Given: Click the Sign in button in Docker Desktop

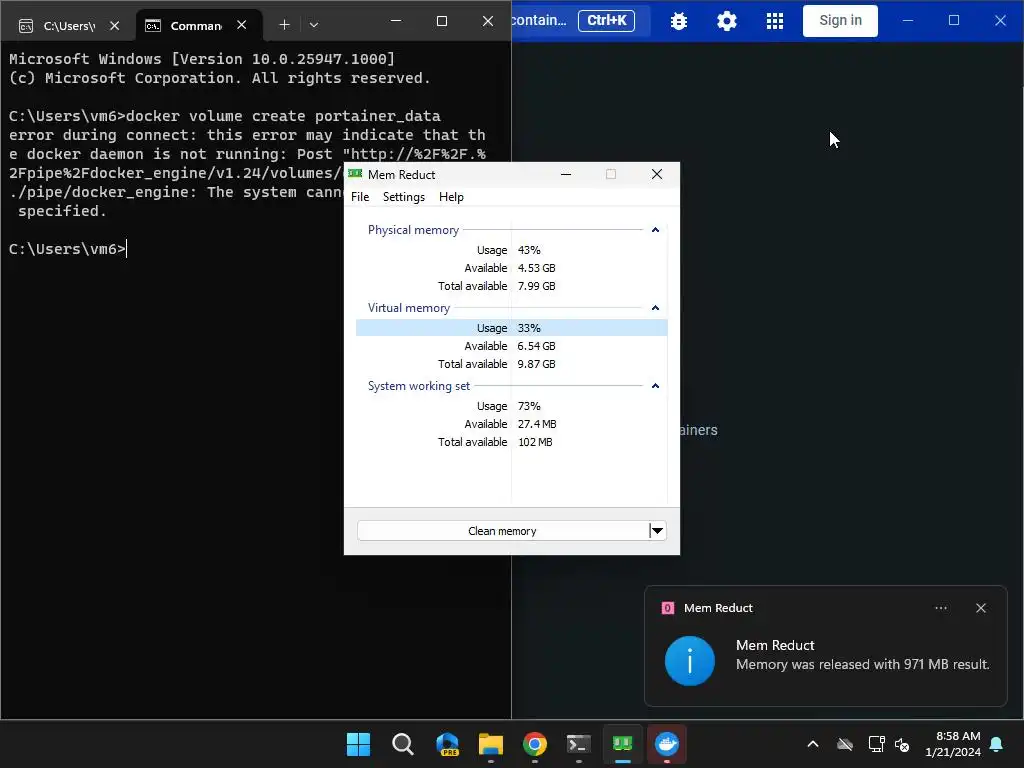Looking at the screenshot, I should pyautogui.click(x=840, y=20).
